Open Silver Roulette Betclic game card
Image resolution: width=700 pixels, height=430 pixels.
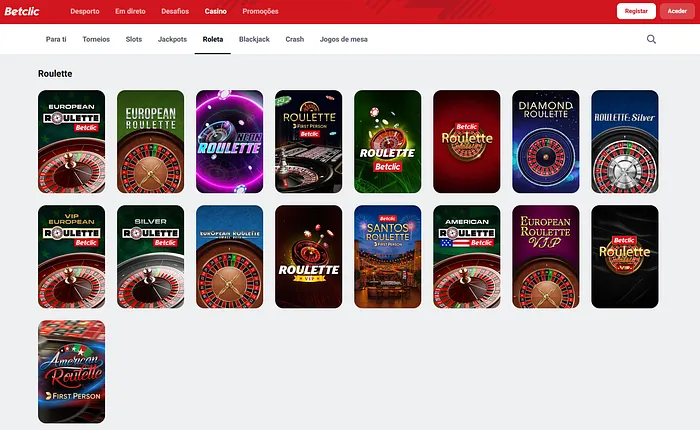150,257
